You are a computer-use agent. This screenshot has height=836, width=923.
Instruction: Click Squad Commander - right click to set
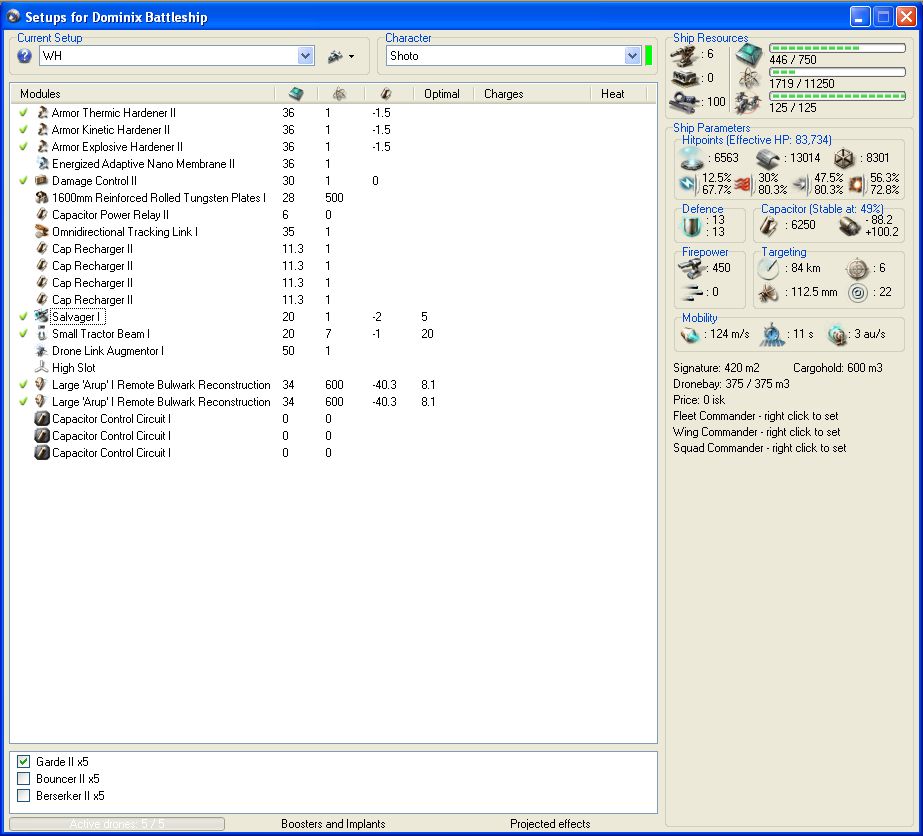click(x=759, y=447)
